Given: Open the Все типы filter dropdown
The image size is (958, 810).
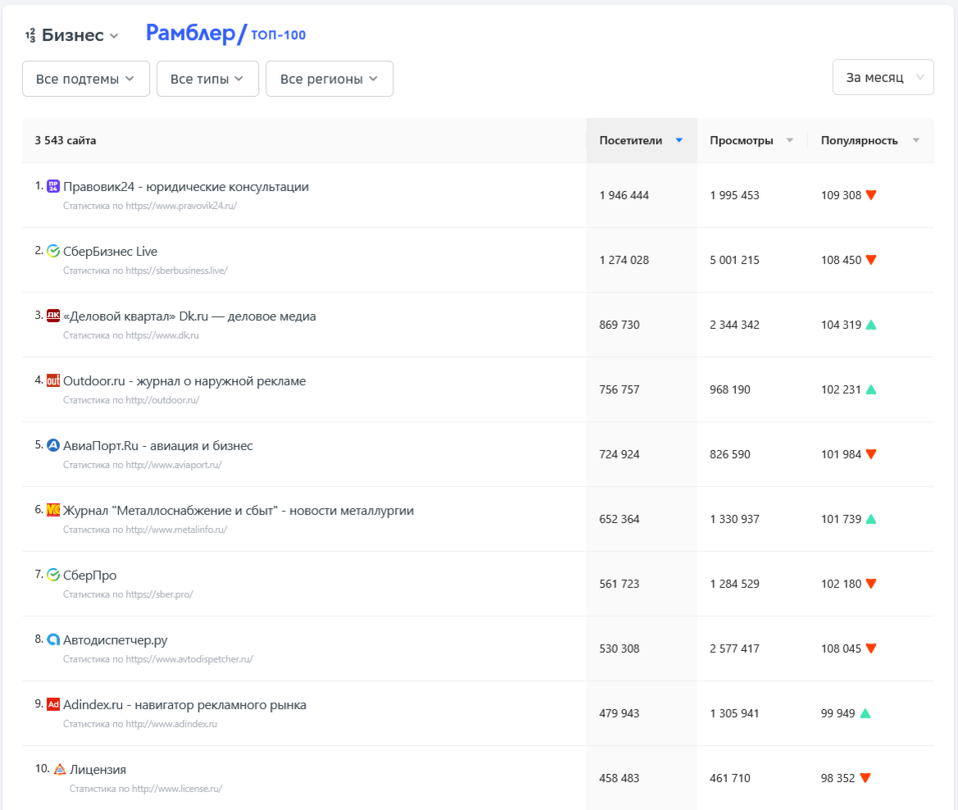Looking at the screenshot, I should click(x=208, y=79).
